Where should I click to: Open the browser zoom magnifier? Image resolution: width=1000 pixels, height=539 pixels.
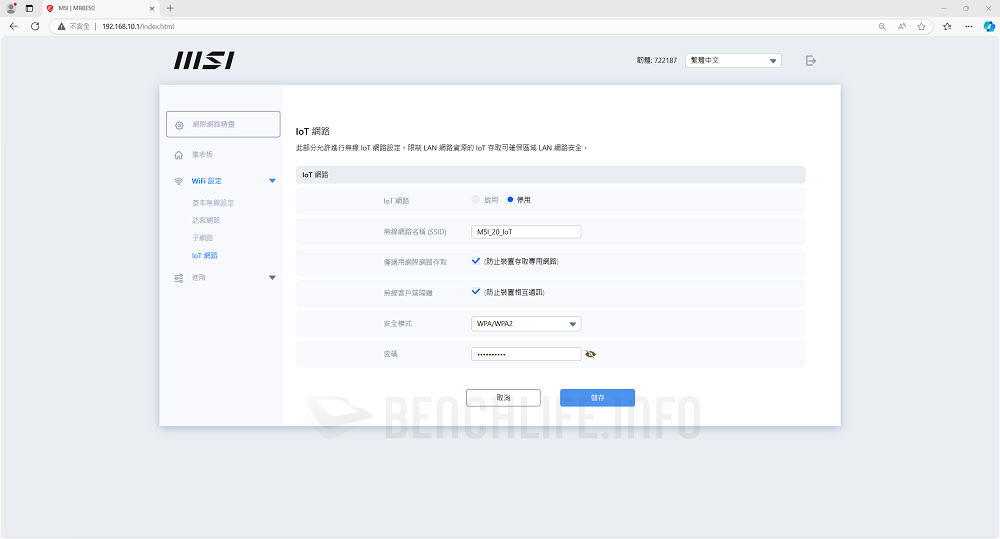tap(882, 26)
